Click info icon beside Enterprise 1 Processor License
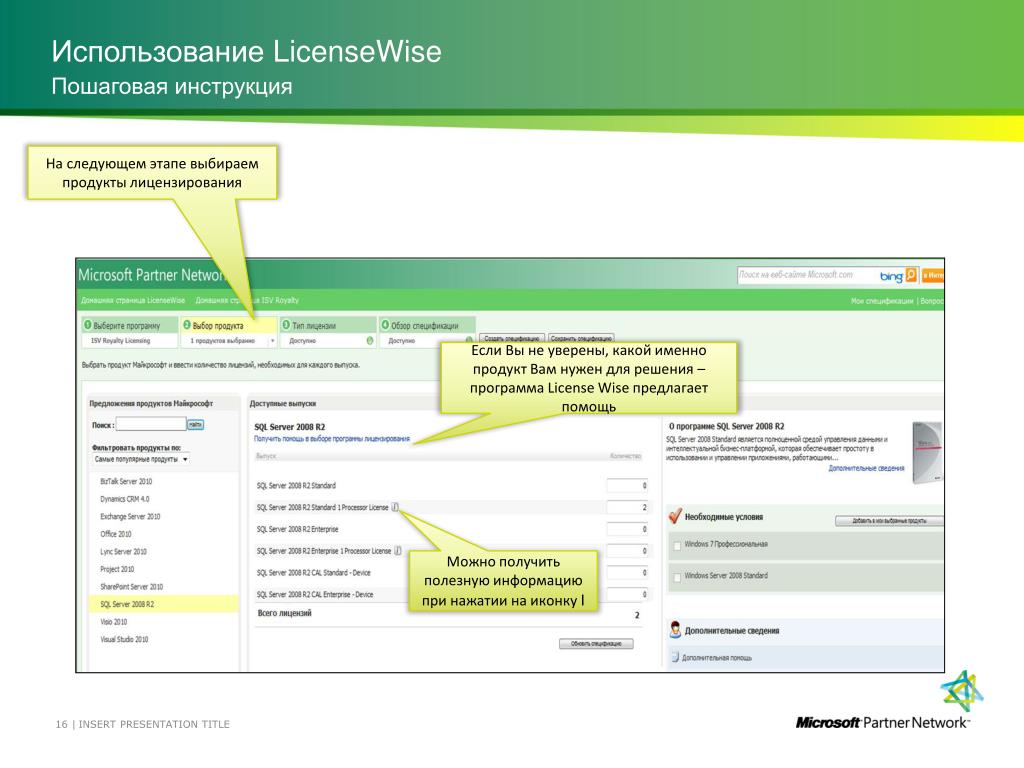Image resolution: width=1024 pixels, height=768 pixels. pos(398,551)
